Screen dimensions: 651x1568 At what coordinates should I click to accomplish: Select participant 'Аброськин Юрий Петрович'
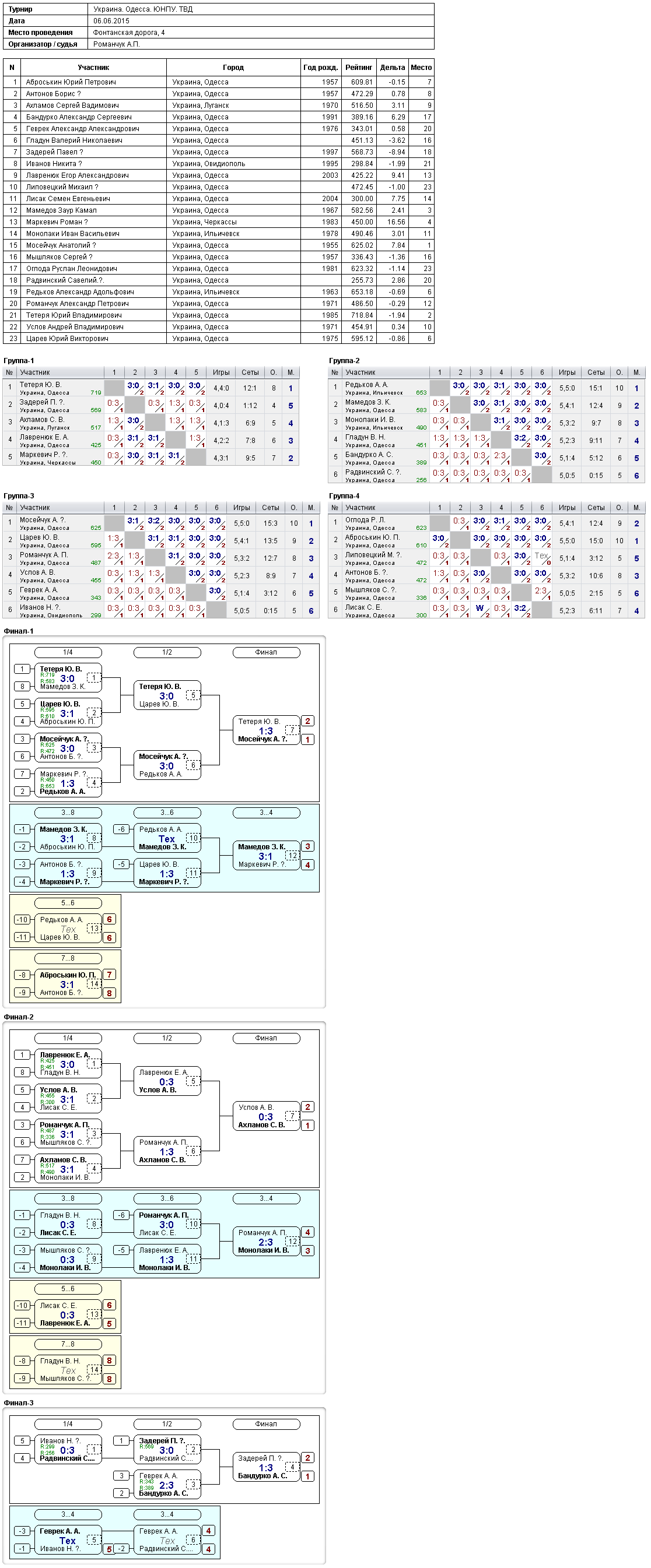pos(71,82)
